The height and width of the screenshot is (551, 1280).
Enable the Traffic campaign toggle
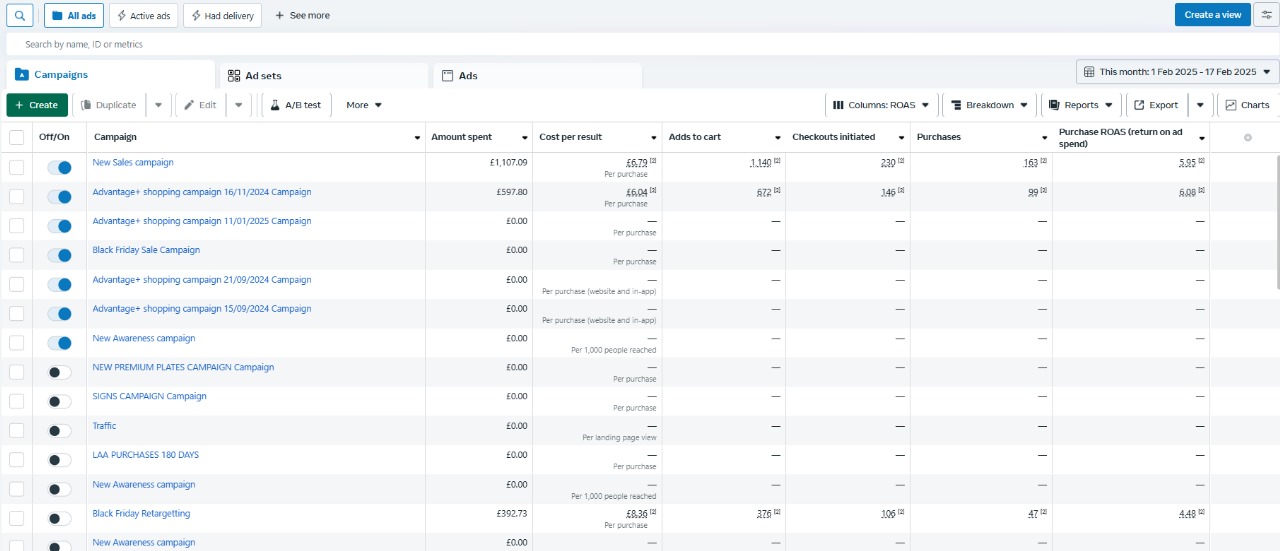pos(59,431)
